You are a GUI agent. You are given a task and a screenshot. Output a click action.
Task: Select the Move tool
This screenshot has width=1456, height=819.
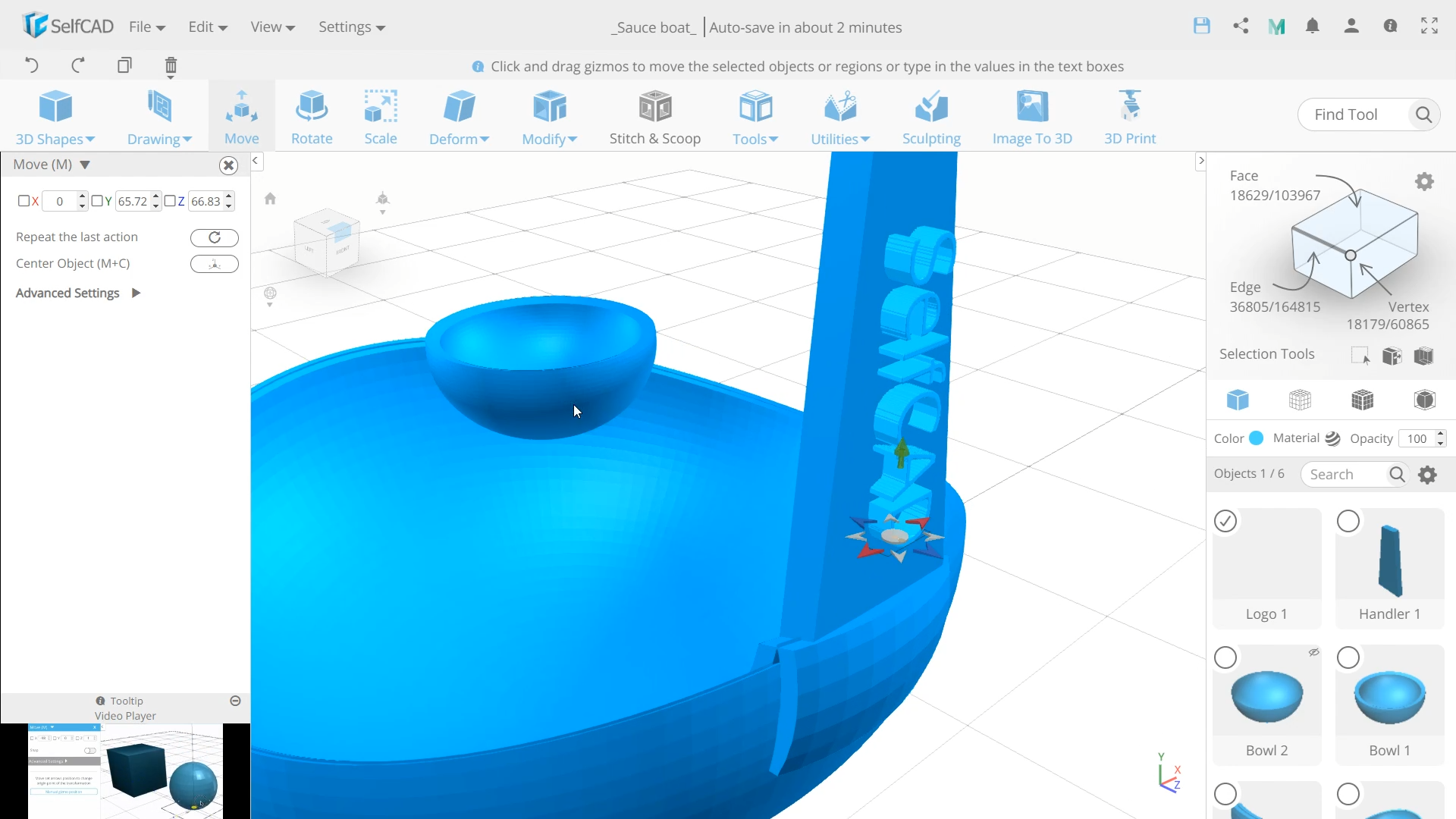click(242, 117)
